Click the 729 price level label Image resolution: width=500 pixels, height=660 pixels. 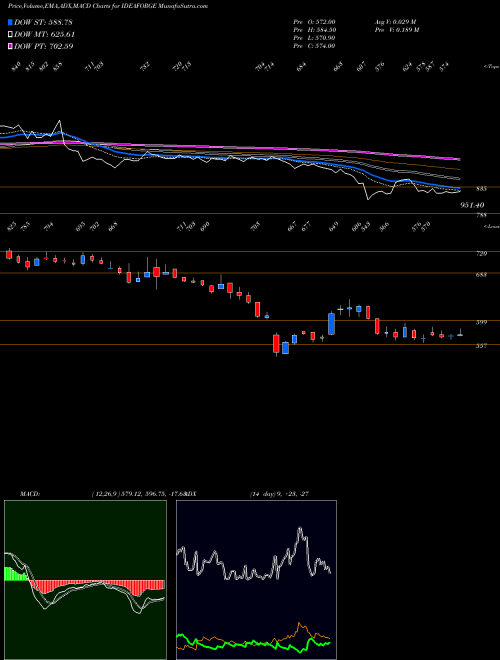pyautogui.click(x=481, y=253)
